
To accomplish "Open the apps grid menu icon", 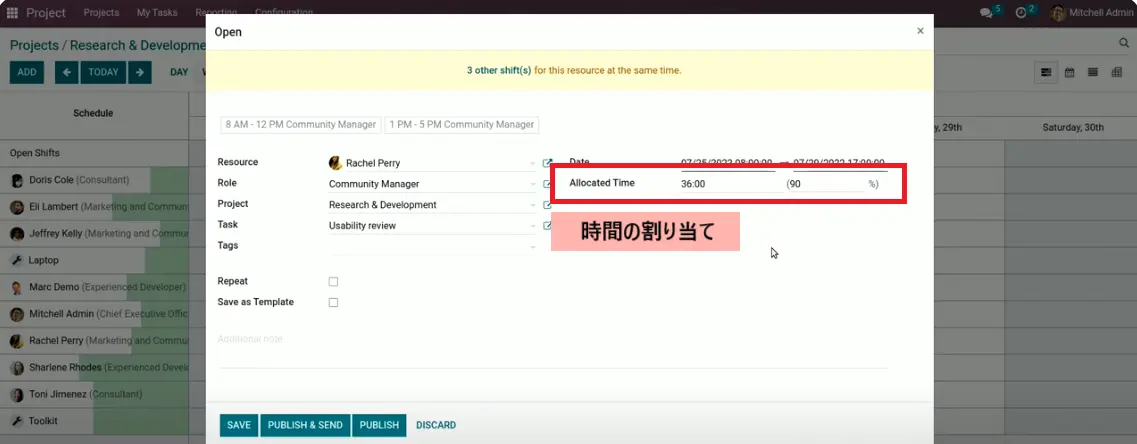I will point(12,12).
